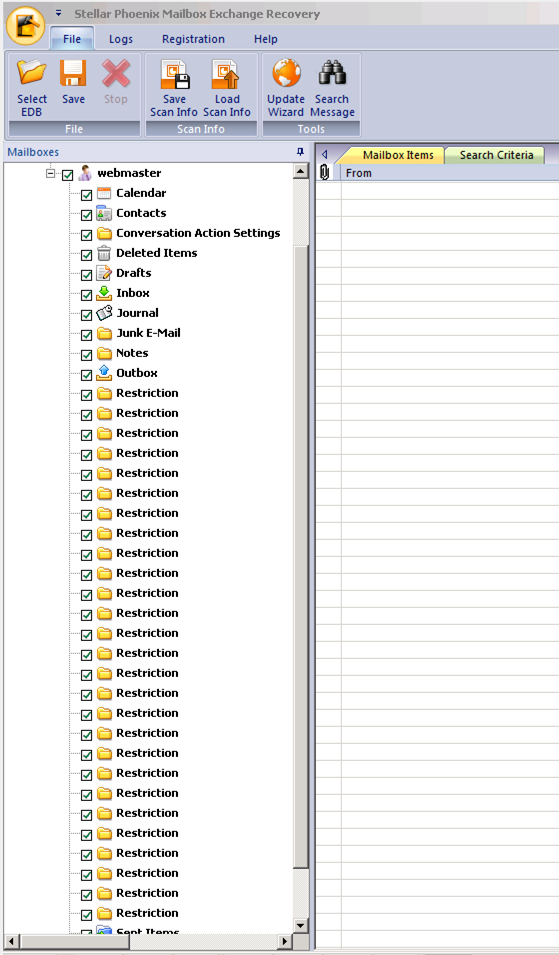Click the Outbox tray icon
The height and width of the screenshot is (955, 559).
(x=104, y=373)
